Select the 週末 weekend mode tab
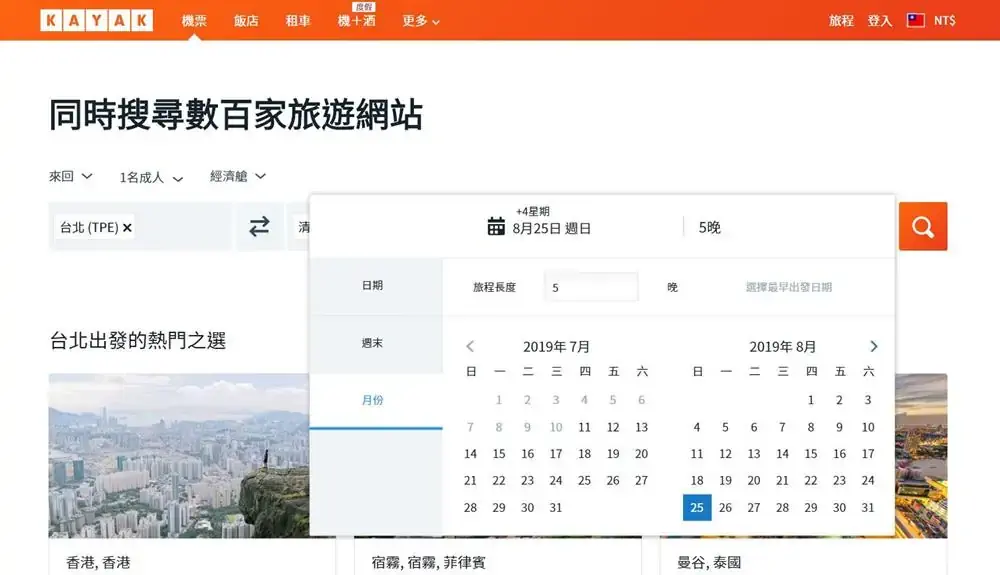This screenshot has height=575, width=1000. (376, 343)
